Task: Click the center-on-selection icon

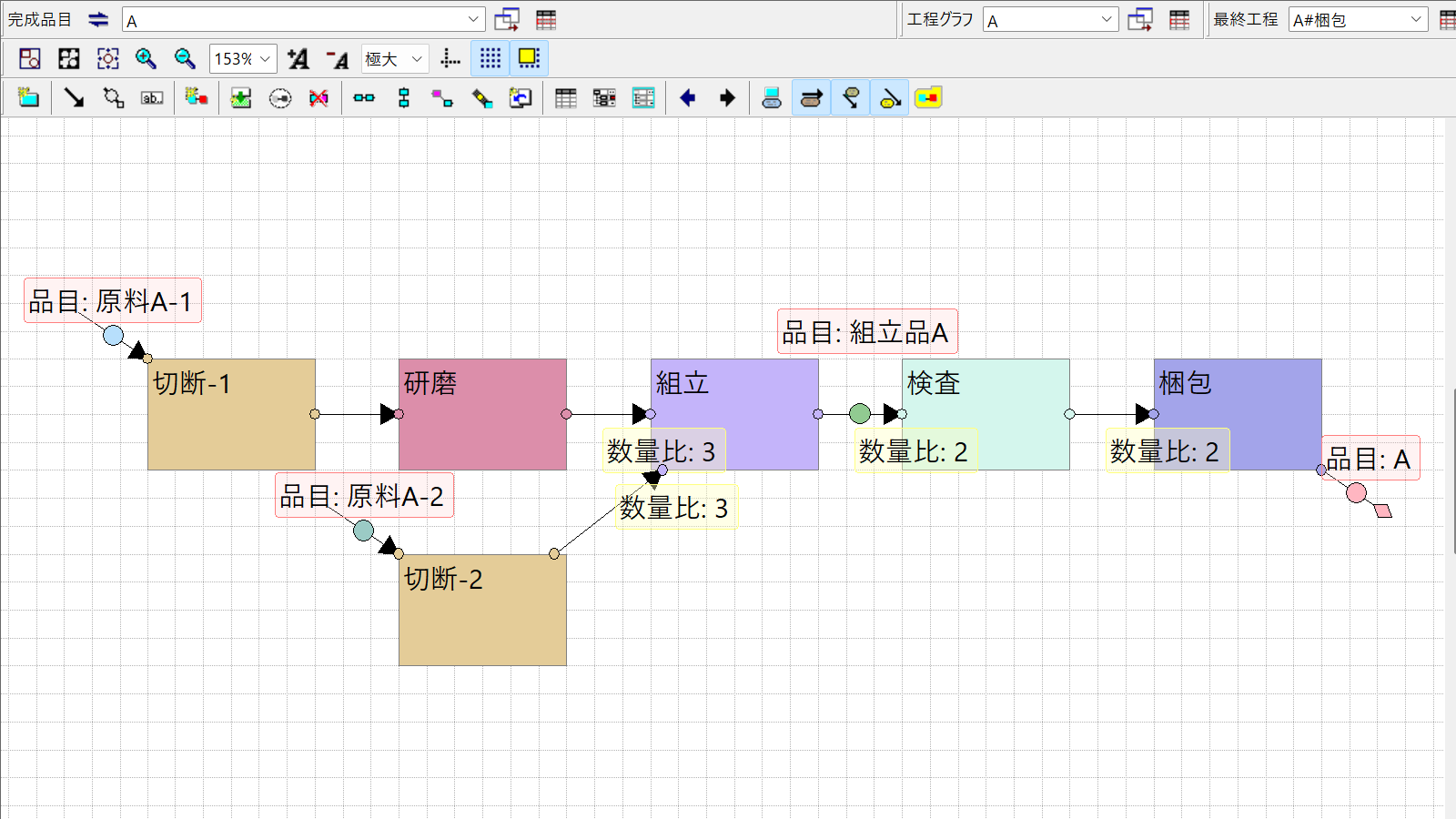Action: click(x=108, y=59)
